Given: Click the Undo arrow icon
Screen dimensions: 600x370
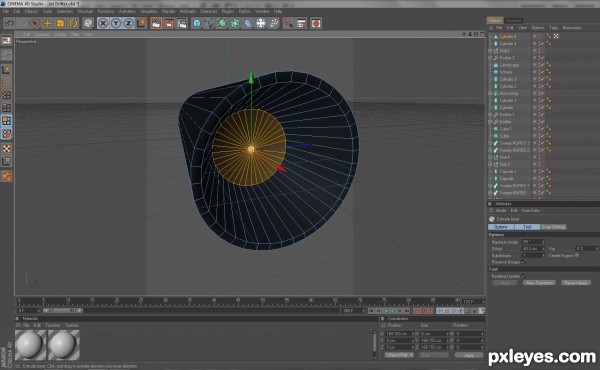Looking at the screenshot, I should coord(9,23).
